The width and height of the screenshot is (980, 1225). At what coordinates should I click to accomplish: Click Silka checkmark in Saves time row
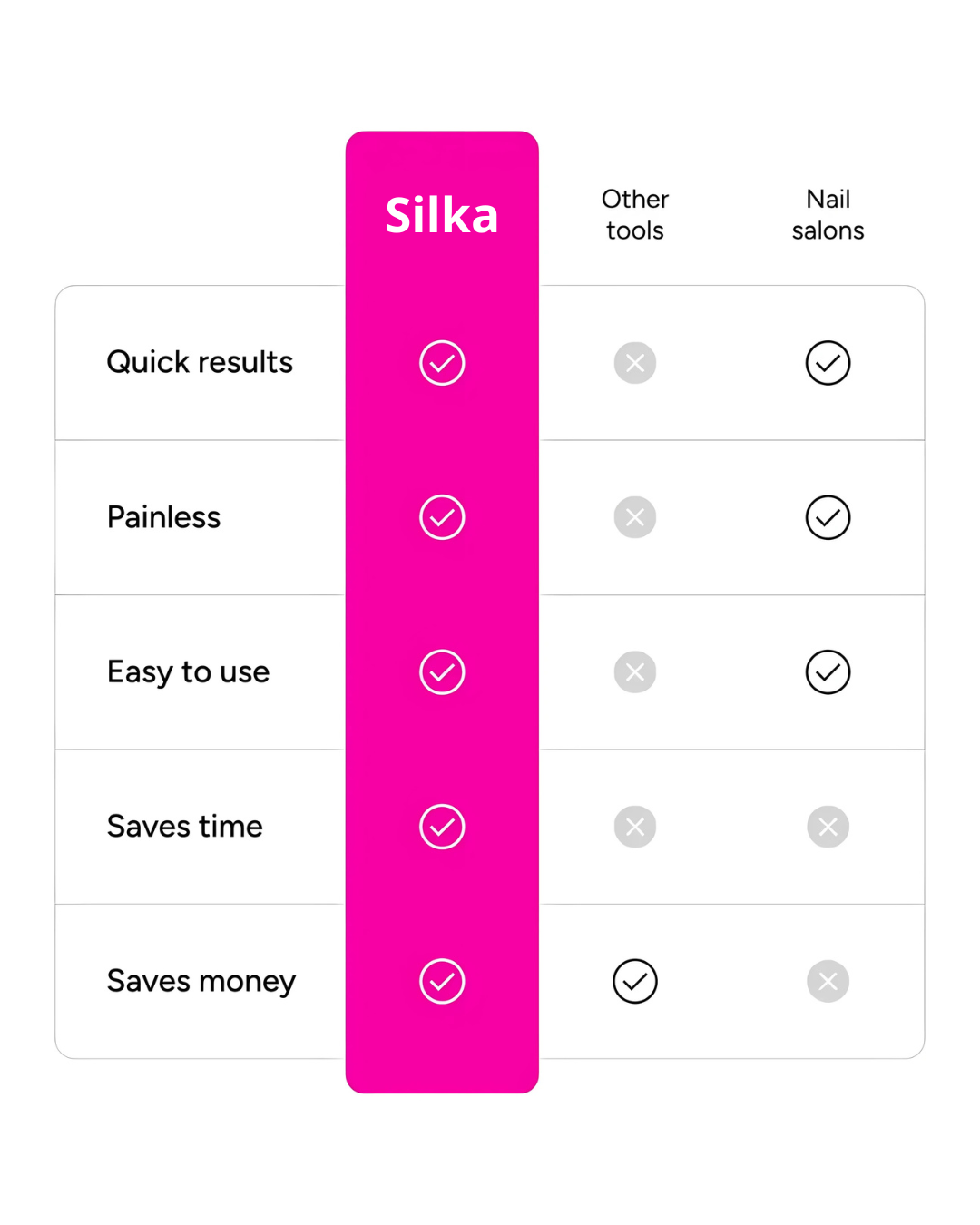coord(442,827)
